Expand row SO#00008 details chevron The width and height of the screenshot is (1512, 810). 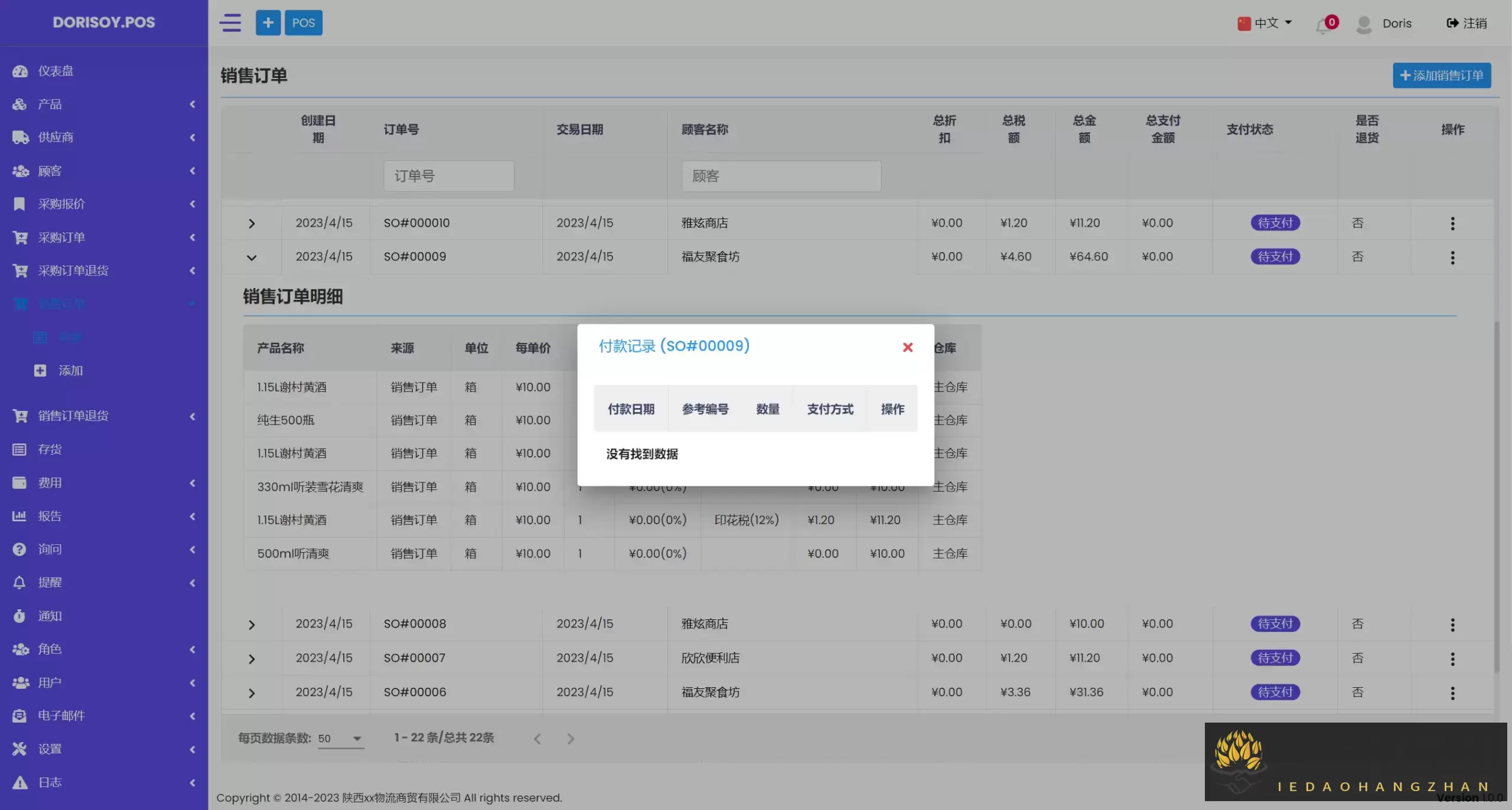click(x=252, y=625)
